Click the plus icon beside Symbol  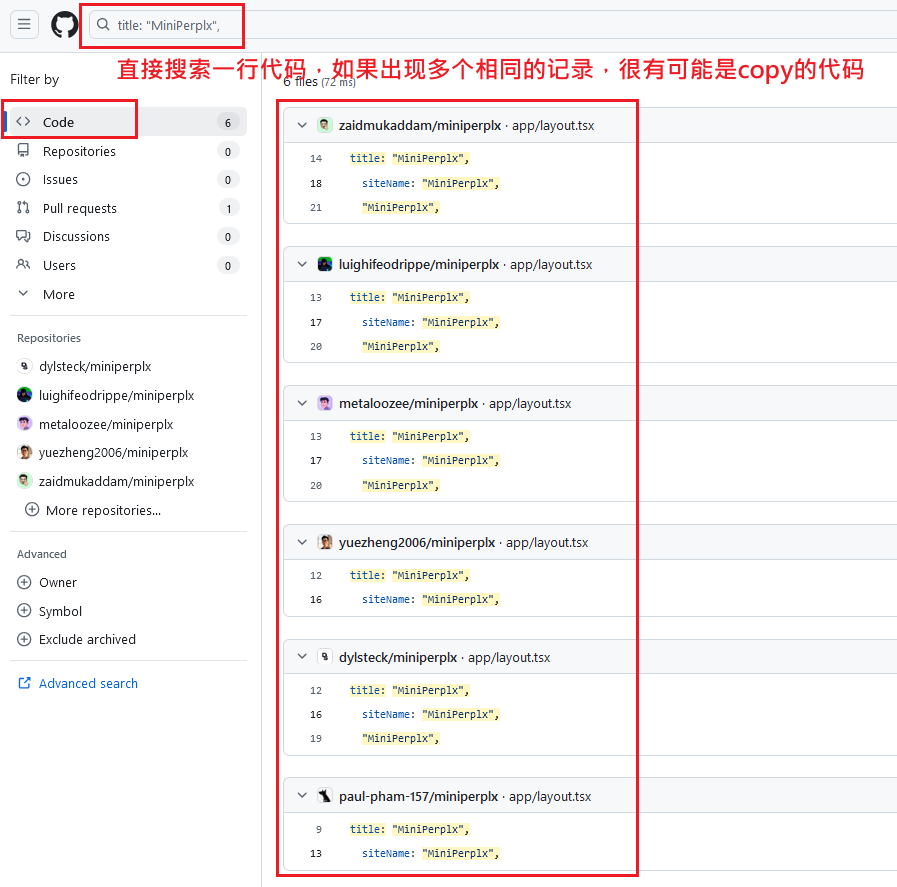24,611
